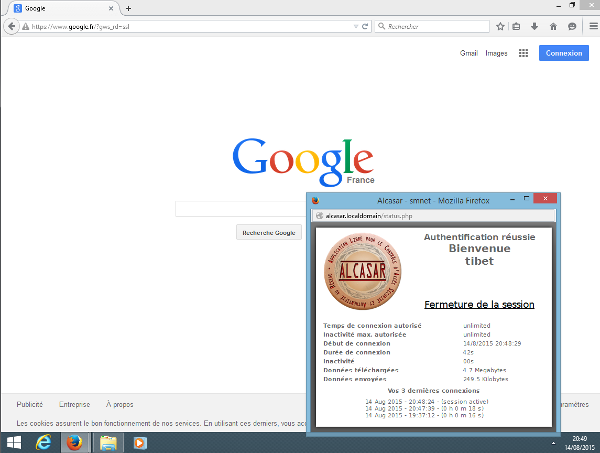Close the Google tab

[111, 8]
